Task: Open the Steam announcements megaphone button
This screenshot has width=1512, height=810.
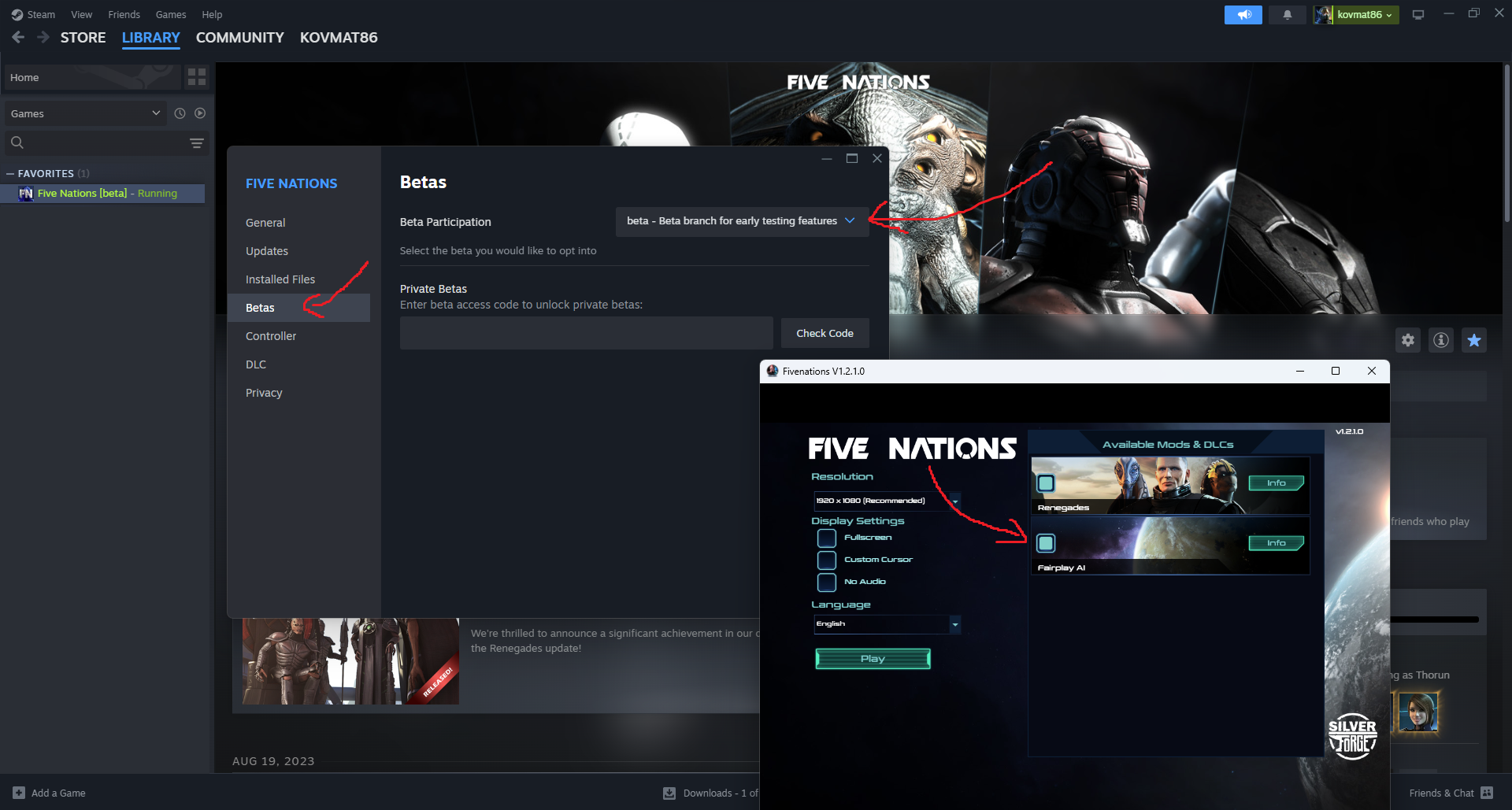Action: click(x=1243, y=15)
